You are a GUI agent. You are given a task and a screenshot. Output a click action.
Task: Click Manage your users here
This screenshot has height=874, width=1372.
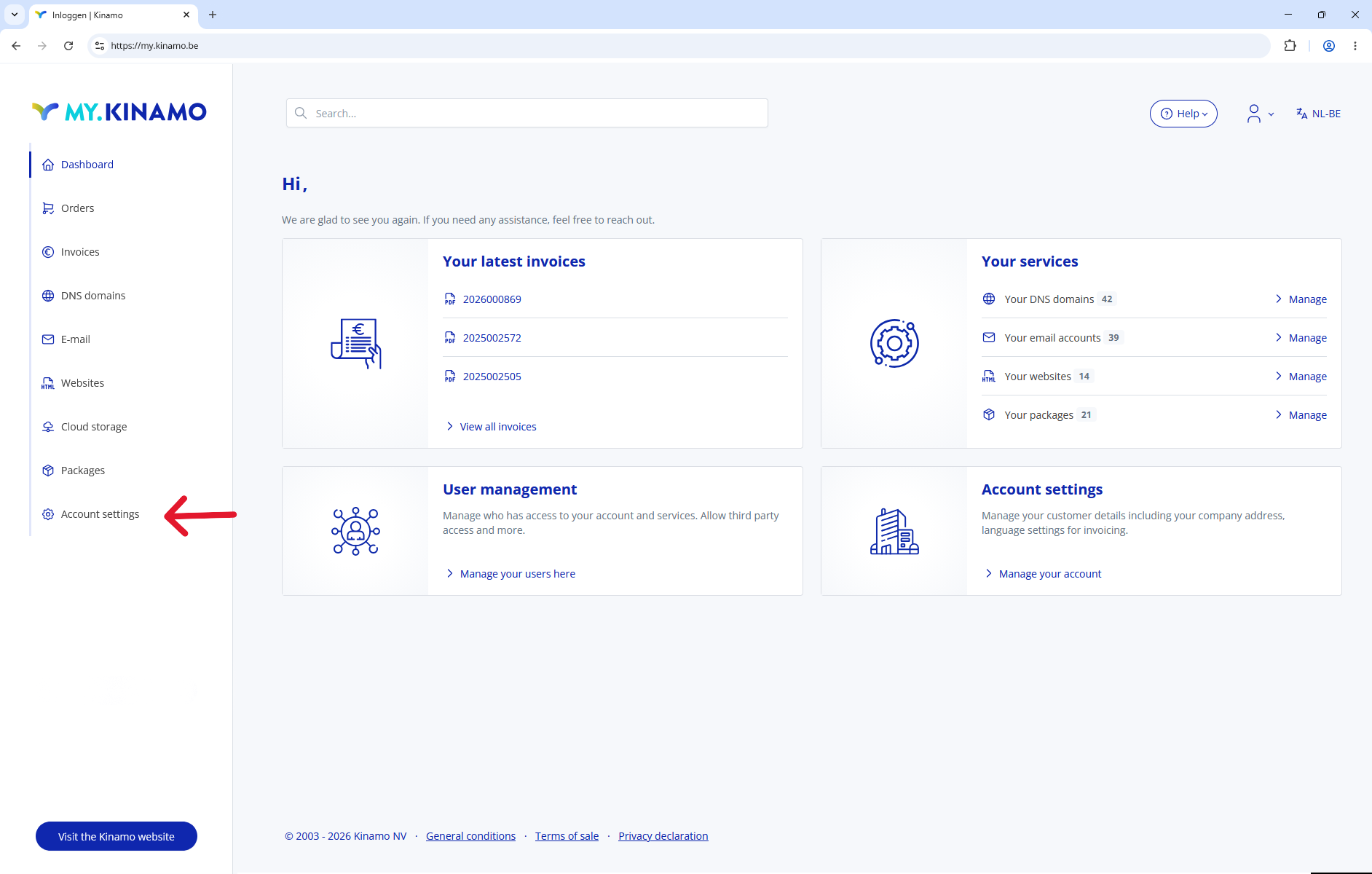[x=510, y=574]
